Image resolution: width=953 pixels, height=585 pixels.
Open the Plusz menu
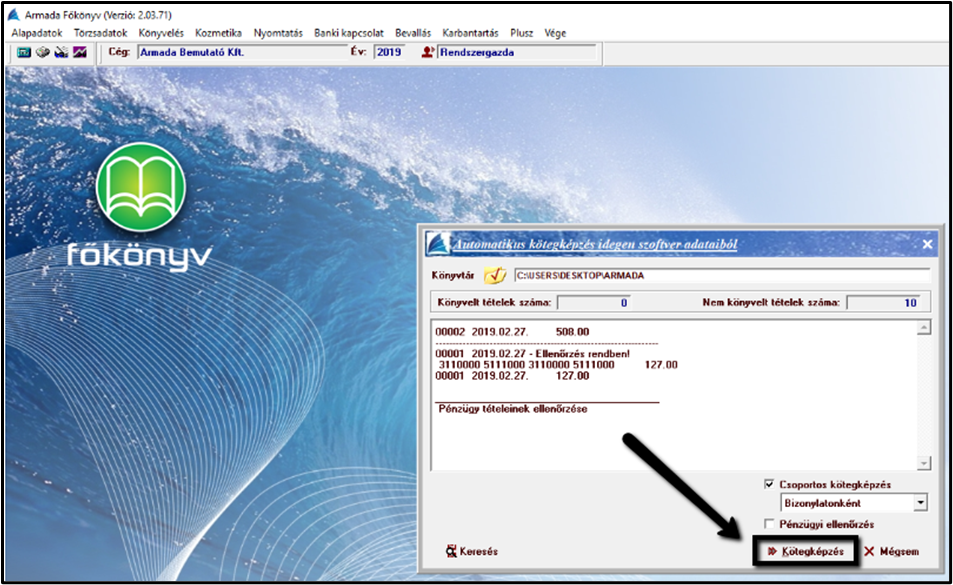[521, 33]
